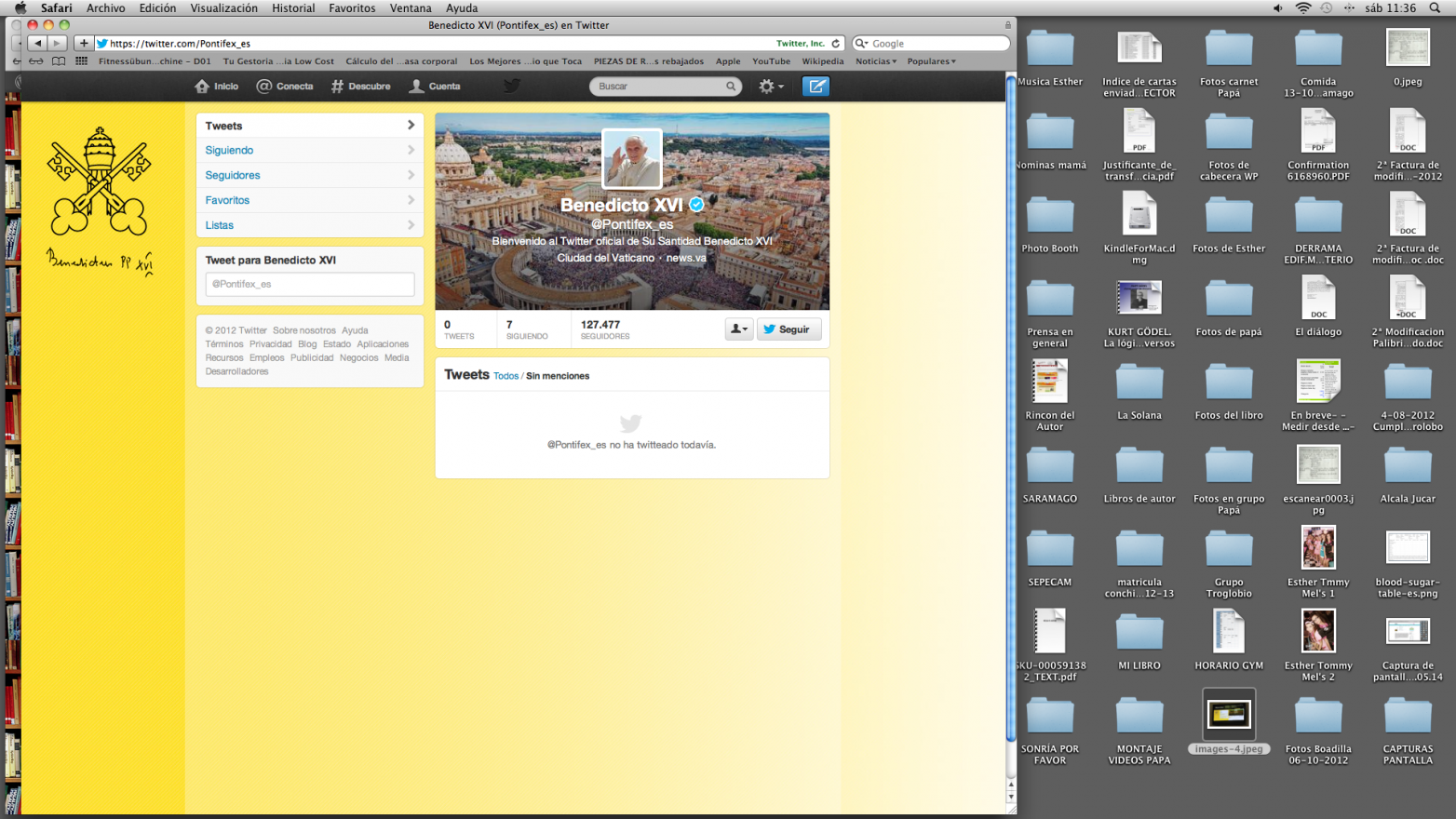
Task: Click the Wi-Fi status icon
Action: click(1302, 8)
